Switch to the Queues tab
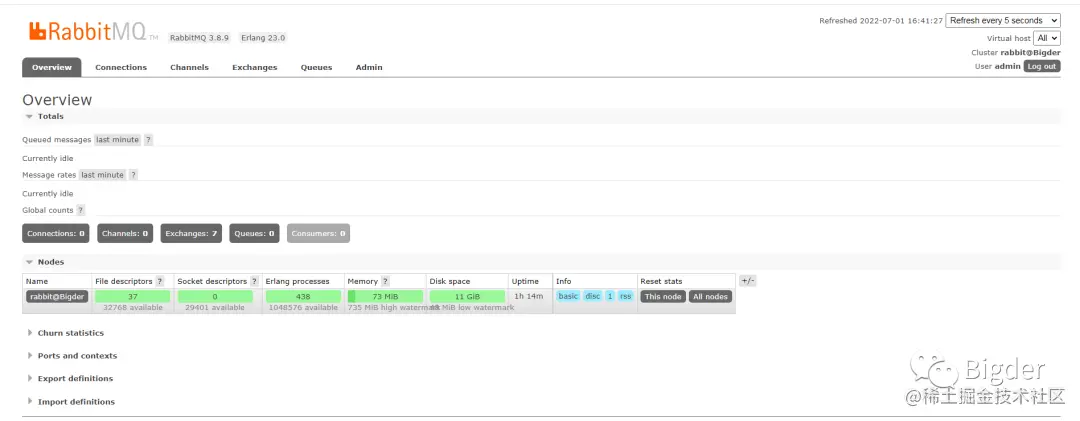The image size is (1080, 421). [x=316, y=68]
